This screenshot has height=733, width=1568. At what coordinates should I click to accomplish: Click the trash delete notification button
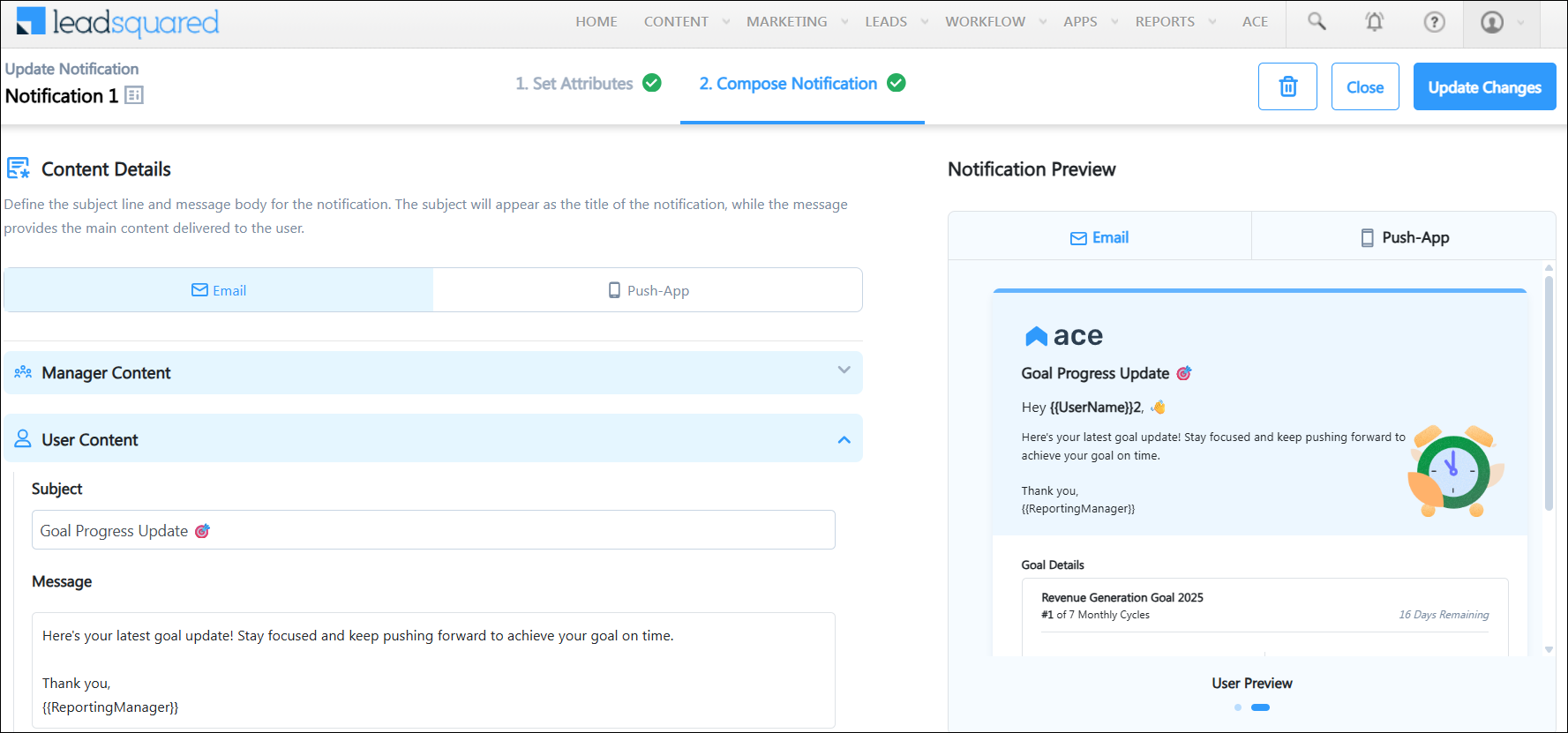1287,86
